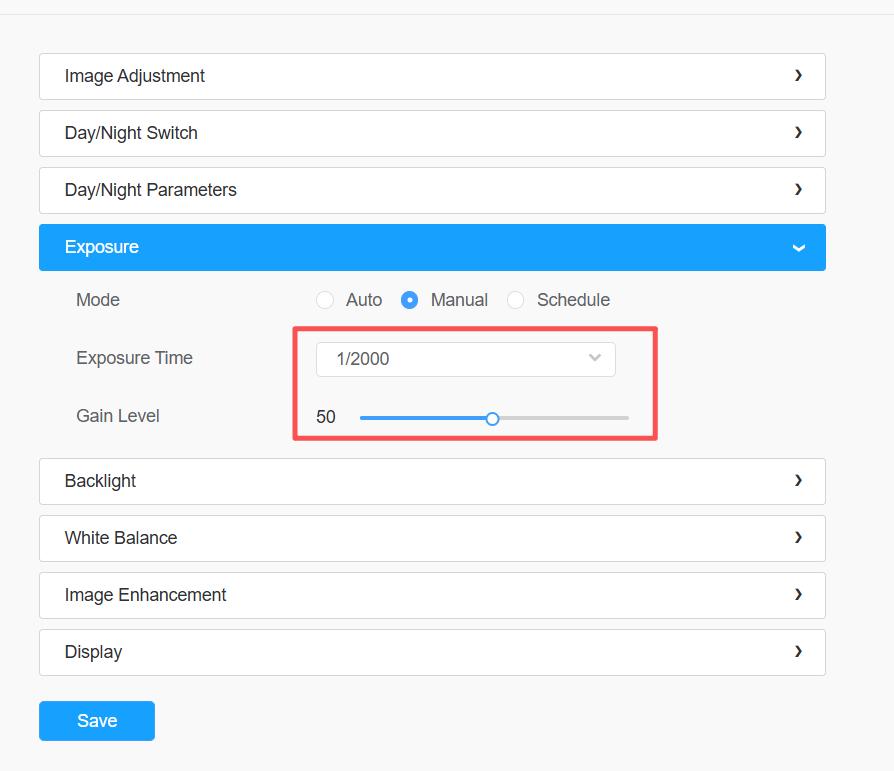Open the Day/Night Parameters panel
The image size is (894, 771).
click(x=432, y=190)
